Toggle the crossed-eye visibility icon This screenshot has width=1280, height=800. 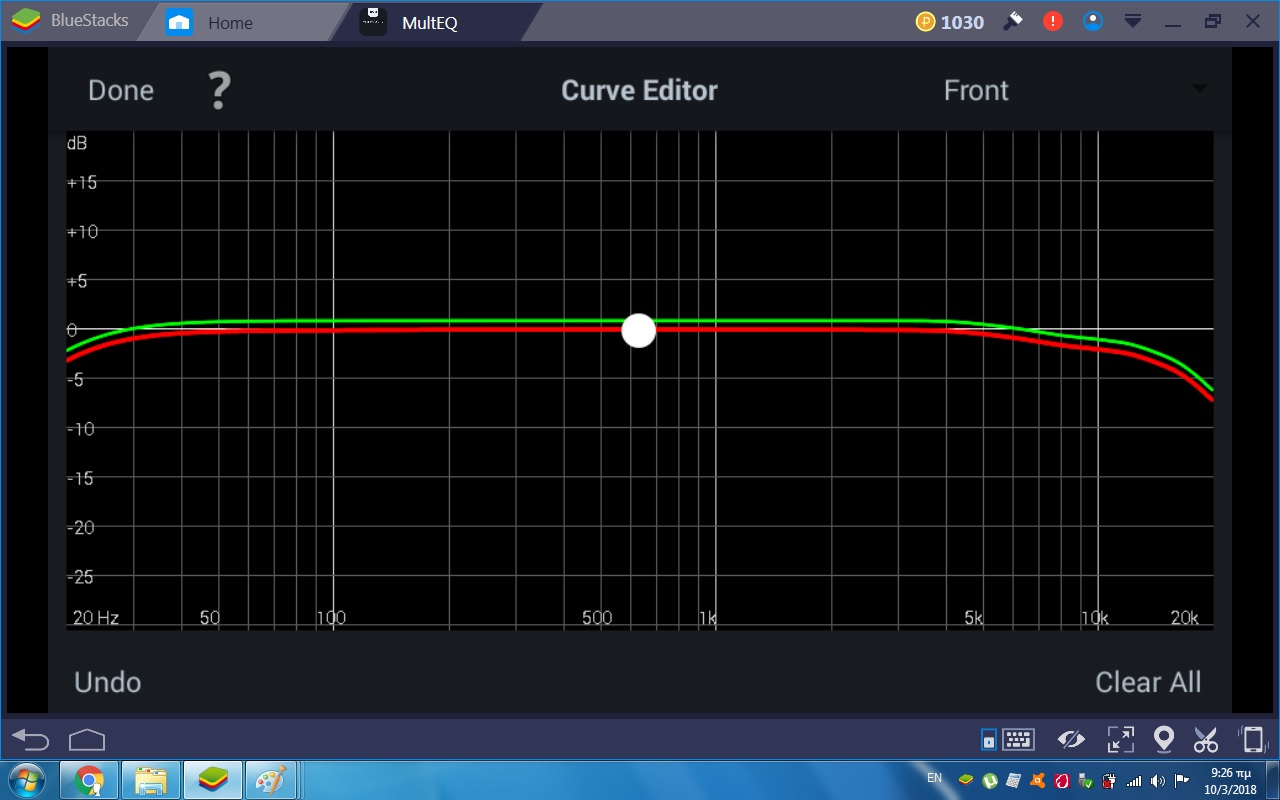(1071, 740)
